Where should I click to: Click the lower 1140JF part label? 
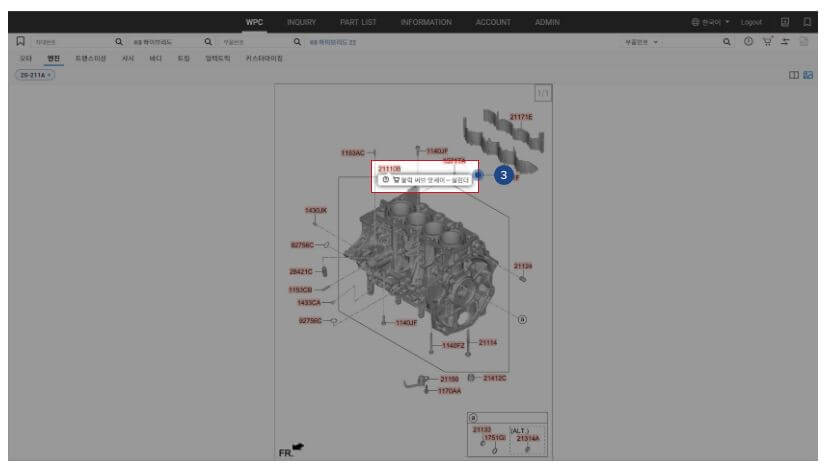click(x=407, y=323)
